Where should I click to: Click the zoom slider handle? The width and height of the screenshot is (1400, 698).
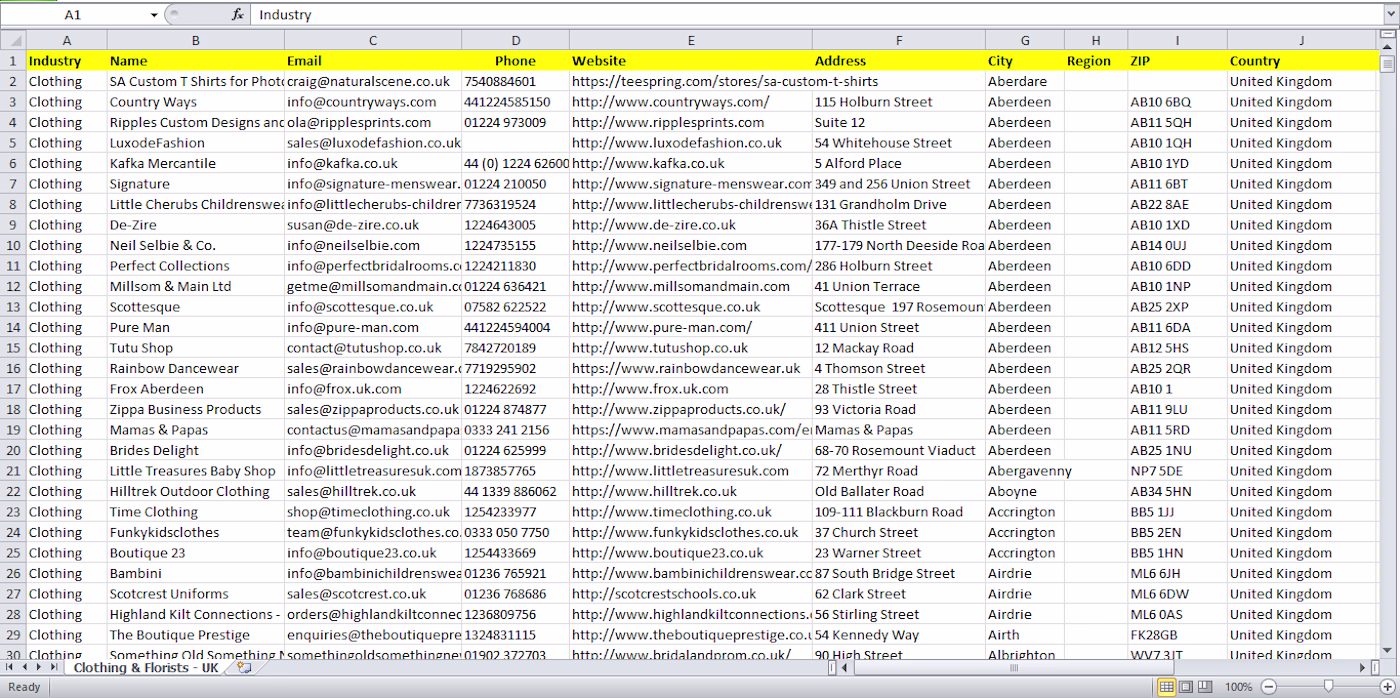click(x=1328, y=687)
